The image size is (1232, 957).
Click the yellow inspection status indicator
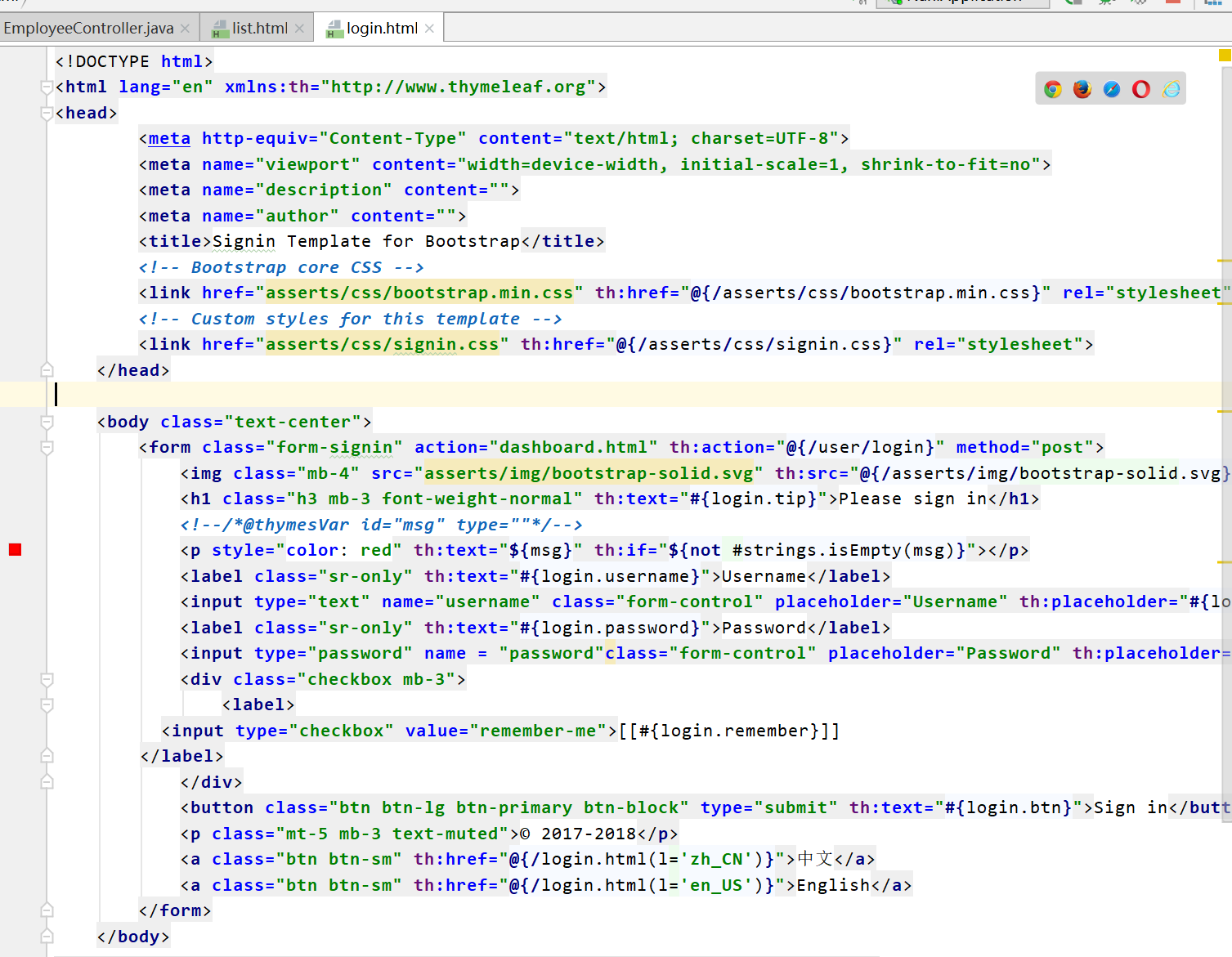1225,56
